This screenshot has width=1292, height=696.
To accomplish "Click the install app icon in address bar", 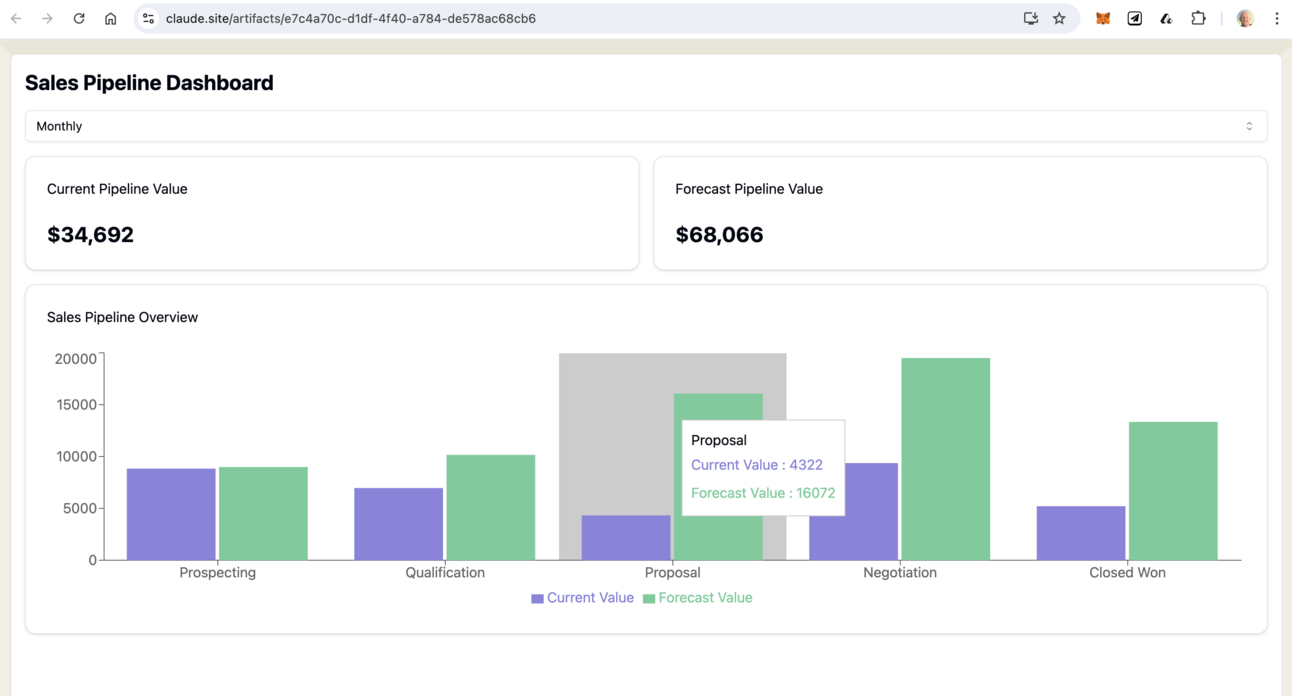I will pyautogui.click(x=1031, y=18).
